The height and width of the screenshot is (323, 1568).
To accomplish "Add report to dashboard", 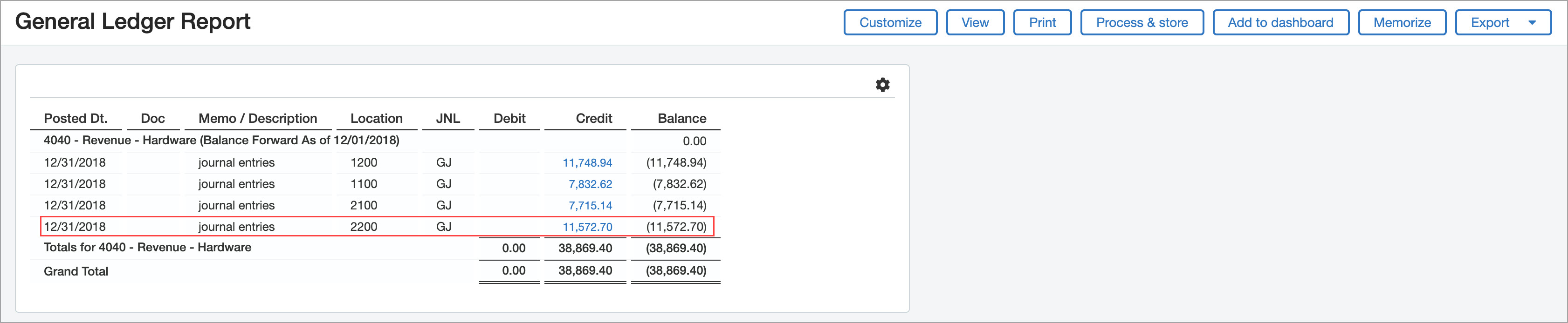I will (1281, 22).
